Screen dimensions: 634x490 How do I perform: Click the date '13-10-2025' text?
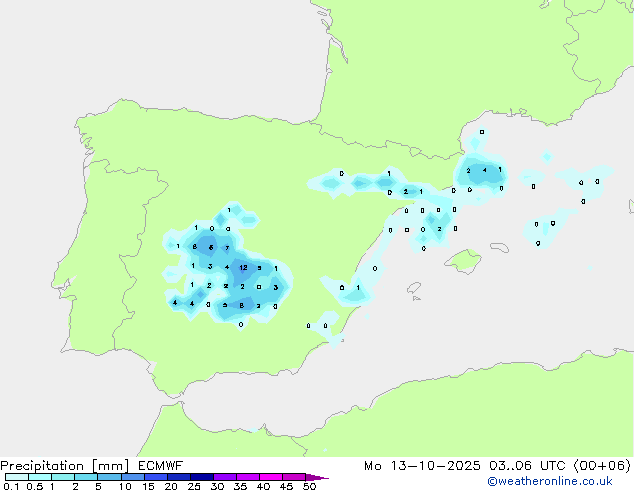point(435,466)
